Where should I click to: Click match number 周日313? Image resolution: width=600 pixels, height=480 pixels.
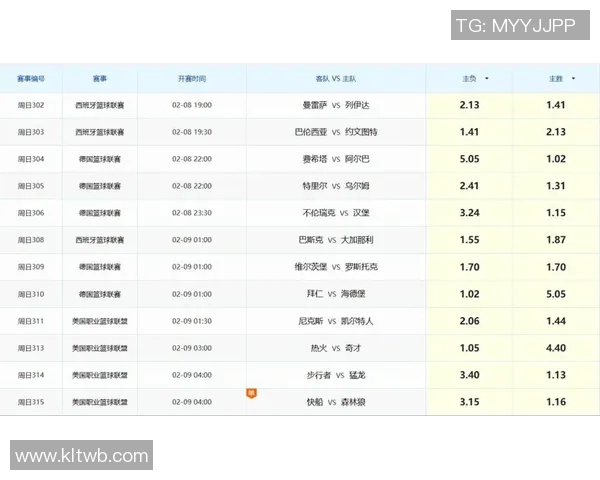(31, 348)
